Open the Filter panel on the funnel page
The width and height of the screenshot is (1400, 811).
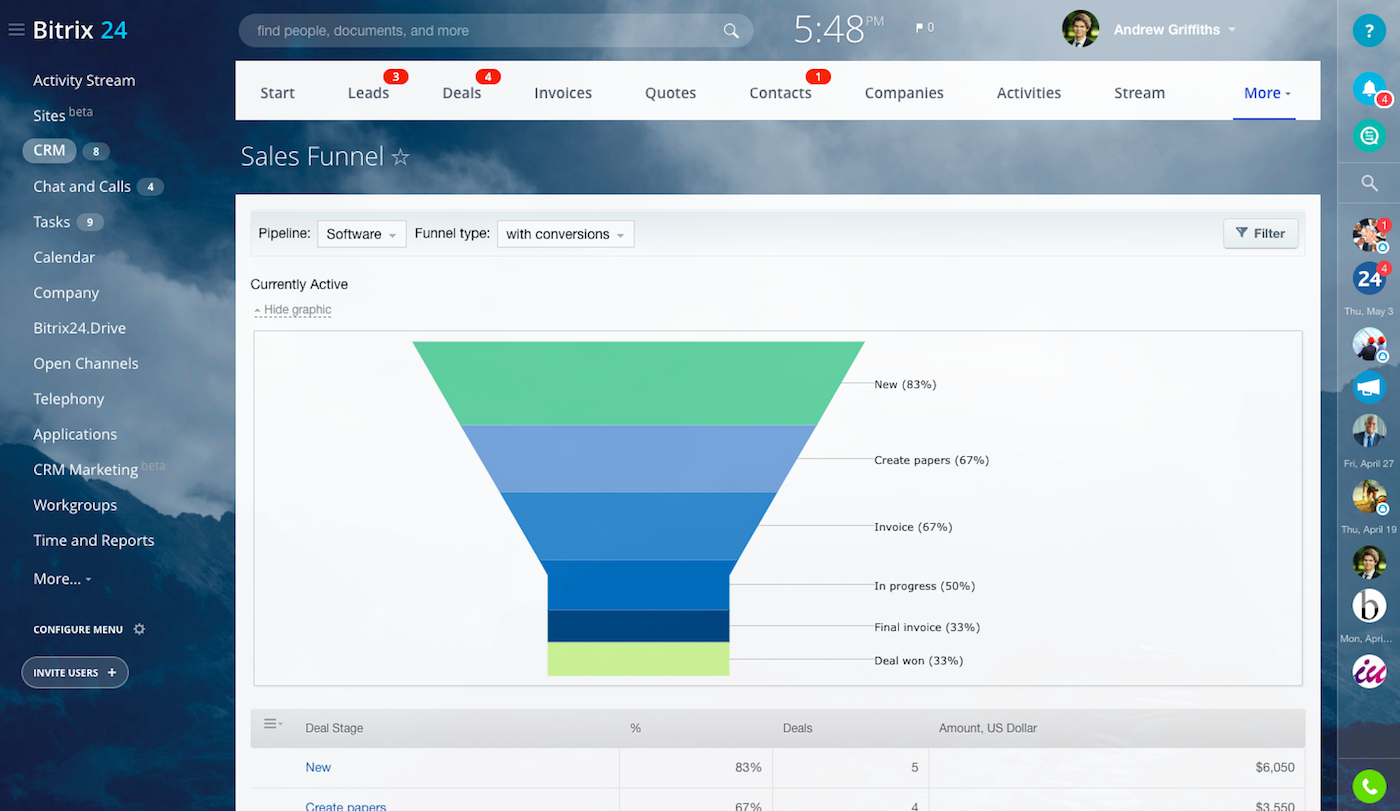(1260, 233)
